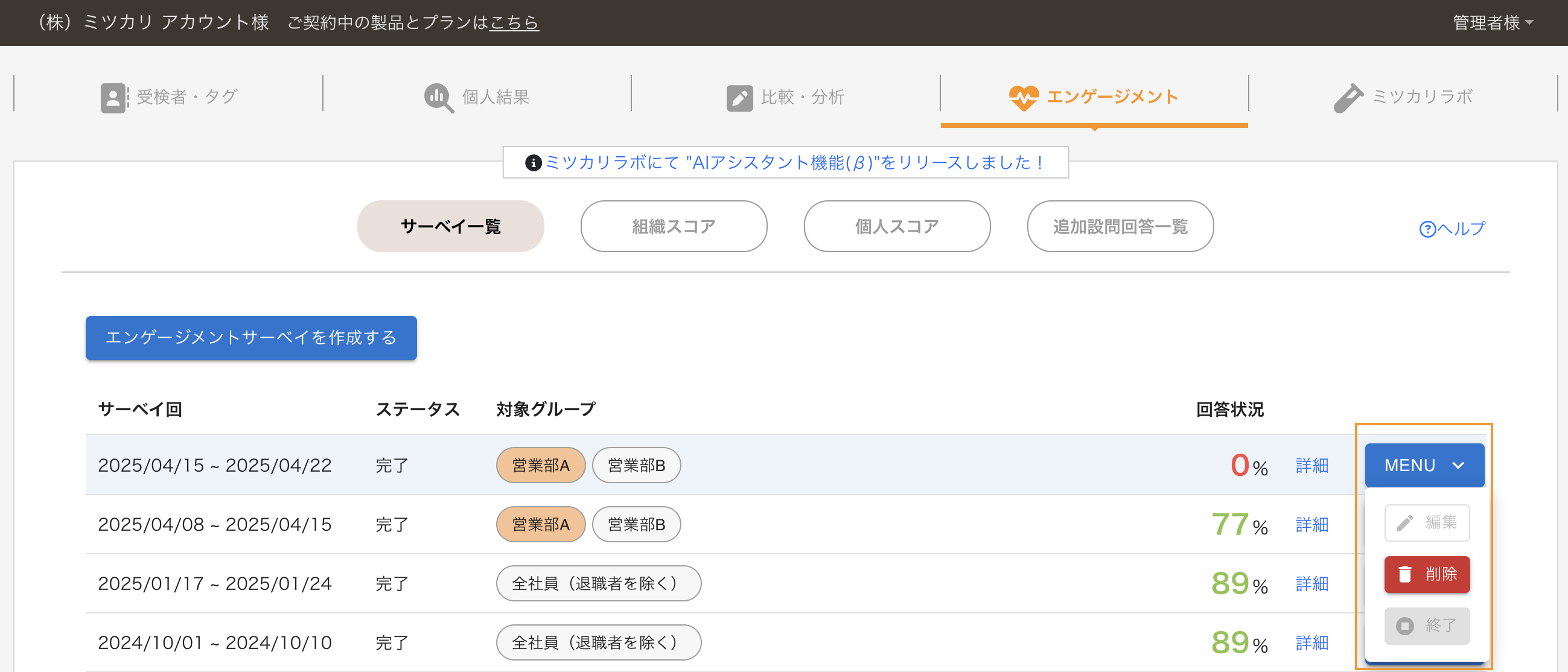Click 営業部A tag in the first survey row

tap(541, 465)
